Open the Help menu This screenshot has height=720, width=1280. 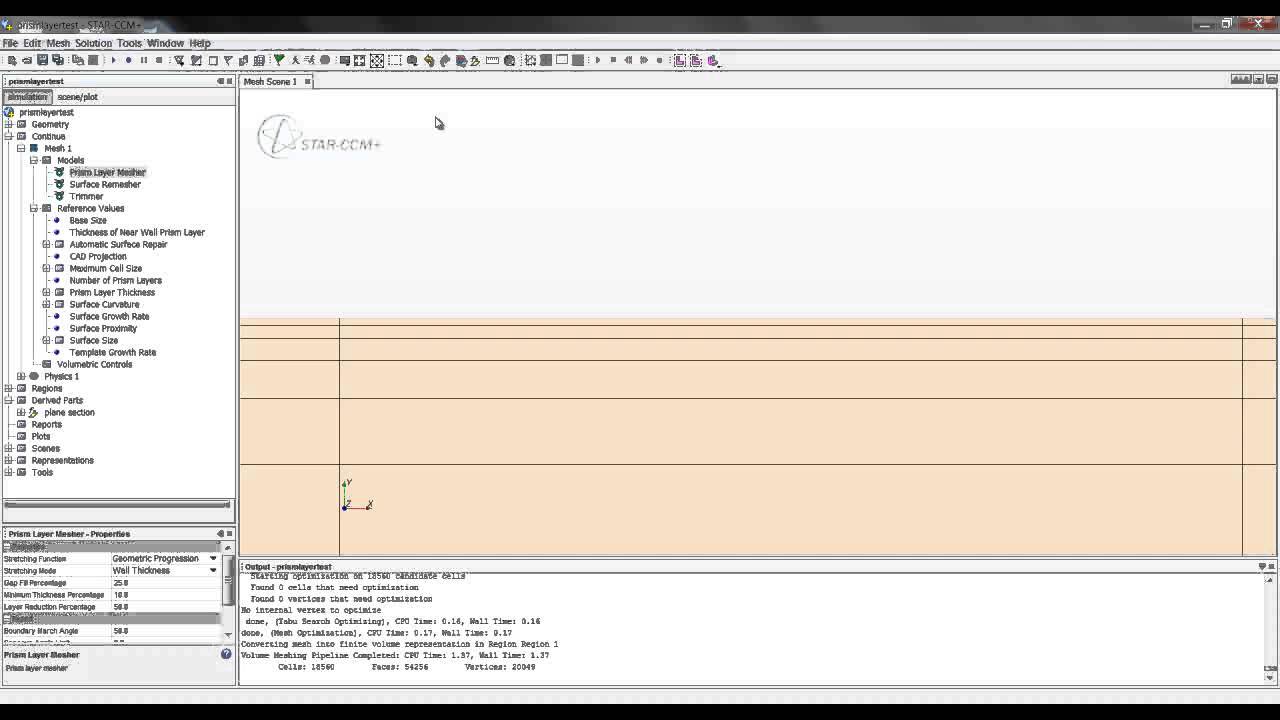pyautogui.click(x=200, y=43)
